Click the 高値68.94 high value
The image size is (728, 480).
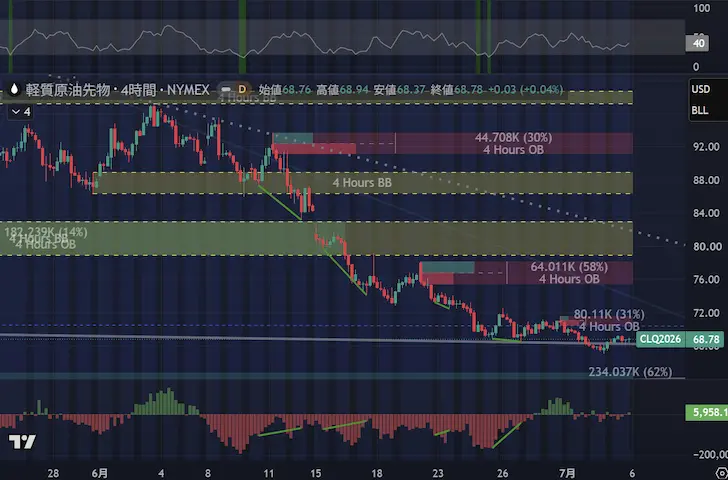point(343,89)
